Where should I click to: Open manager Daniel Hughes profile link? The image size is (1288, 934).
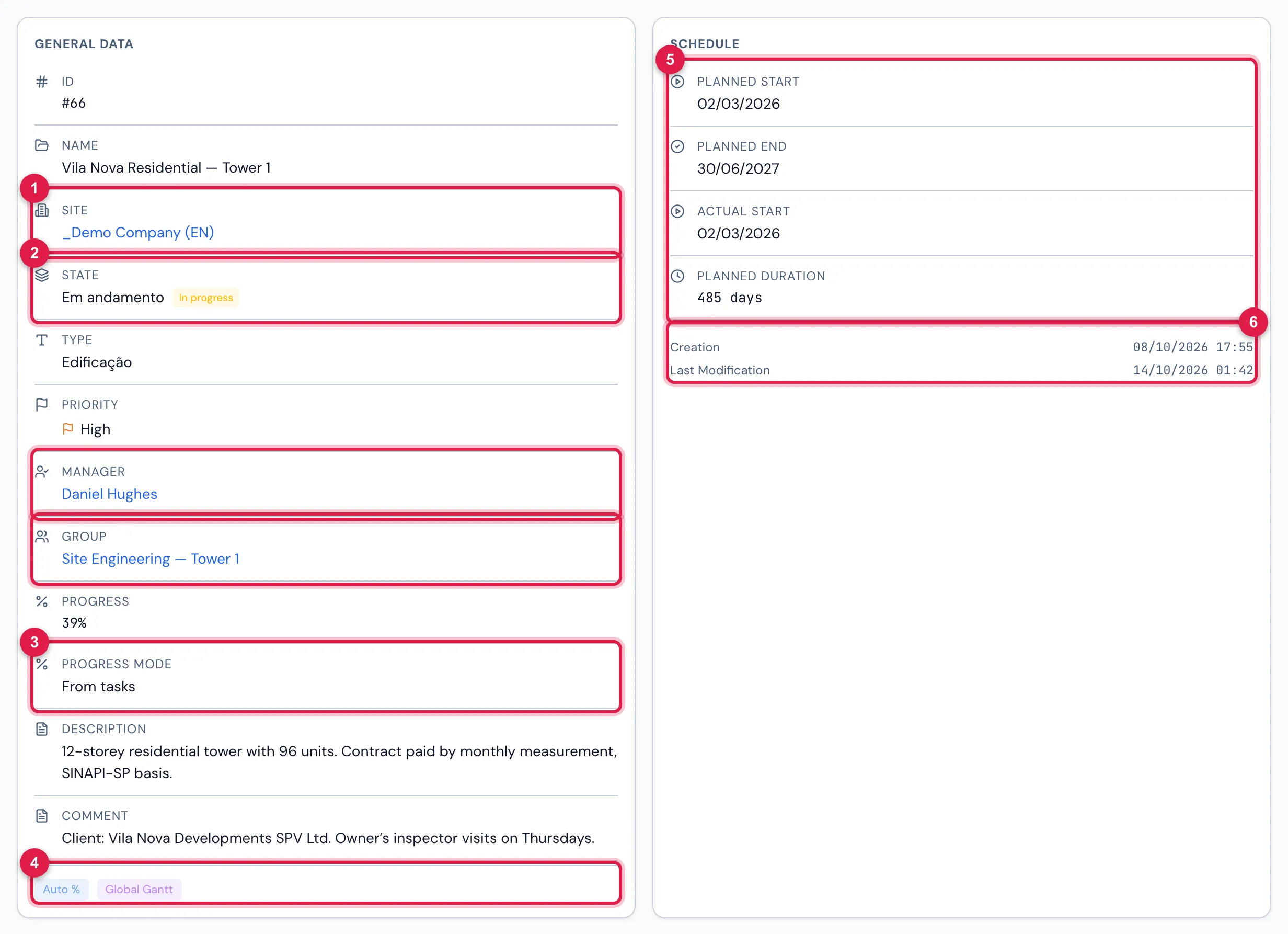tap(109, 494)
